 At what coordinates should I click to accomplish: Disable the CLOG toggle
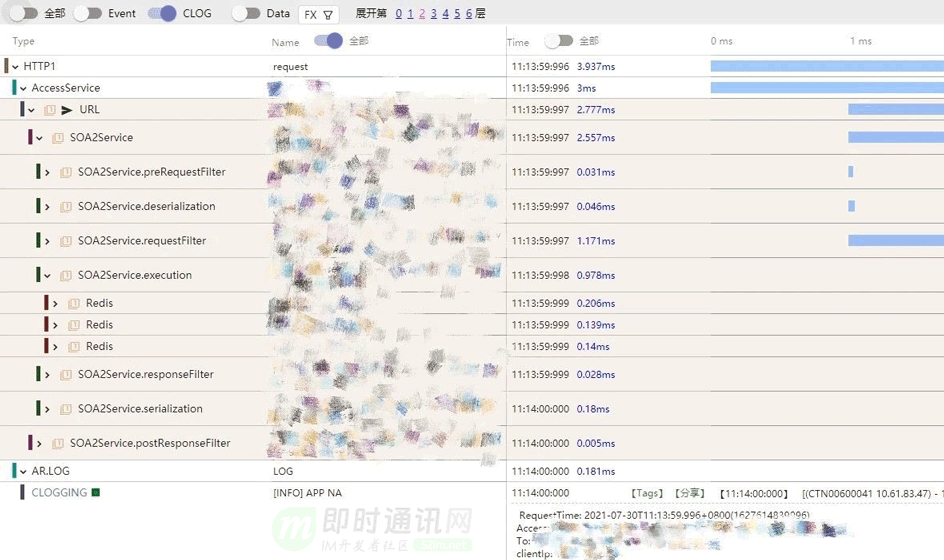tap(162, 13)
